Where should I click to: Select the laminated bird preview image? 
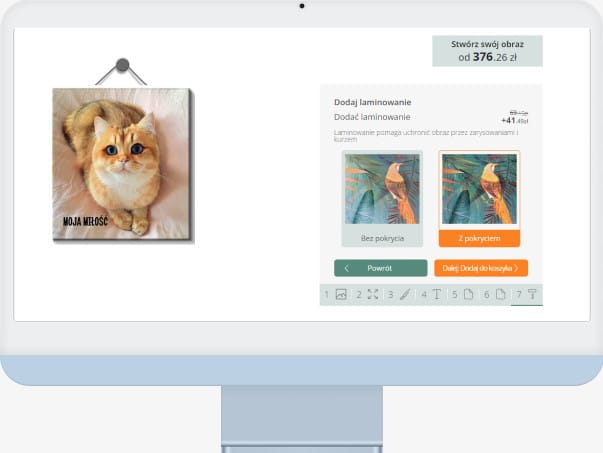[x=479, y=191]
